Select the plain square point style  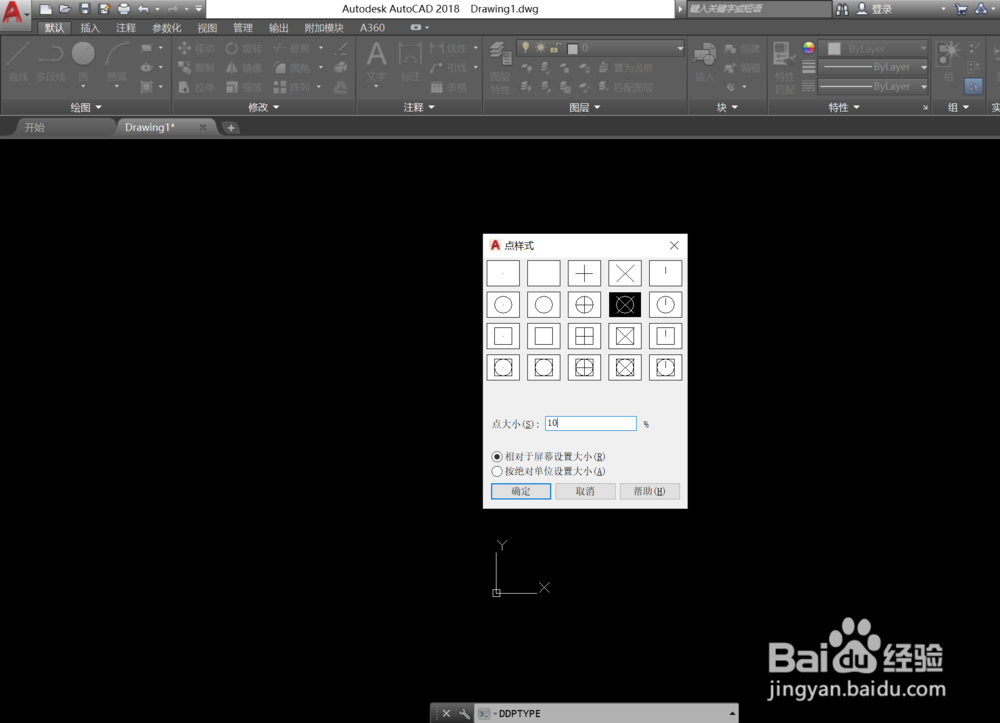(x=544, y=336)
